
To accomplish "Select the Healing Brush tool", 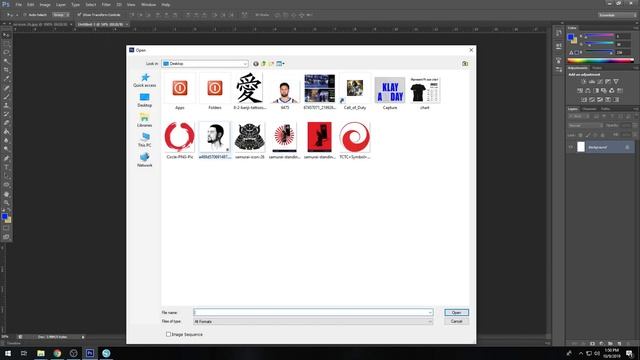I will click(6, 88).
